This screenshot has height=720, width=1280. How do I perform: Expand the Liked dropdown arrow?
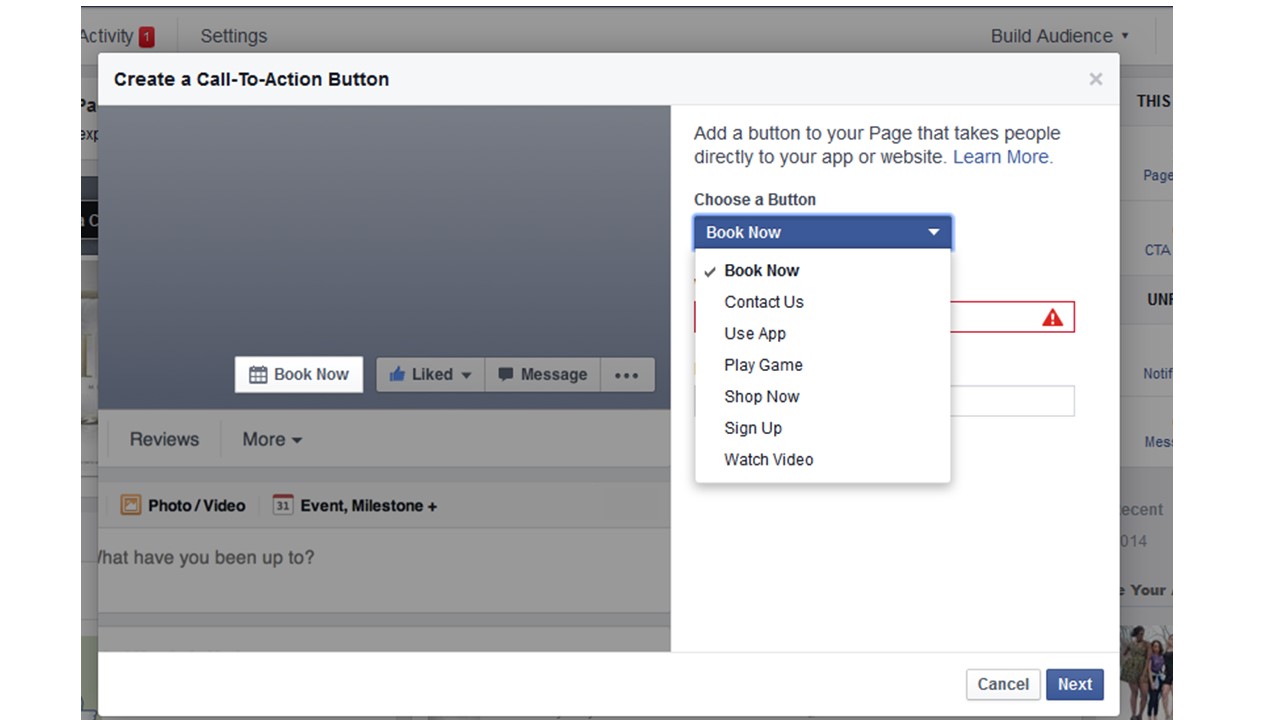tap(466, 376)
